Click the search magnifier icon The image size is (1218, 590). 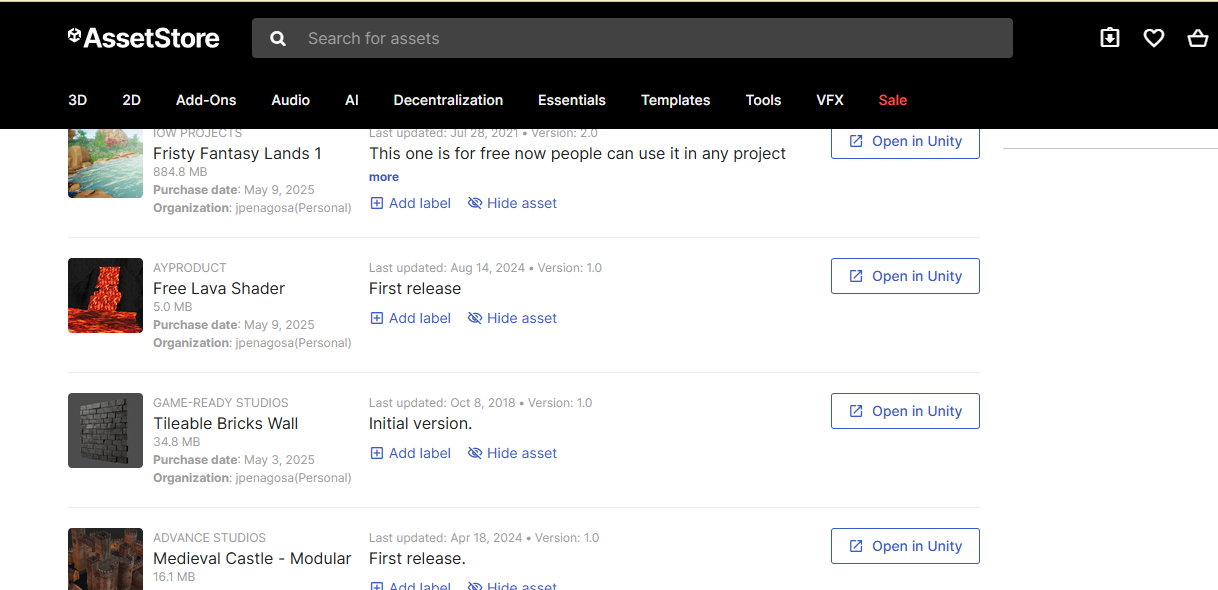pos(278,38)
